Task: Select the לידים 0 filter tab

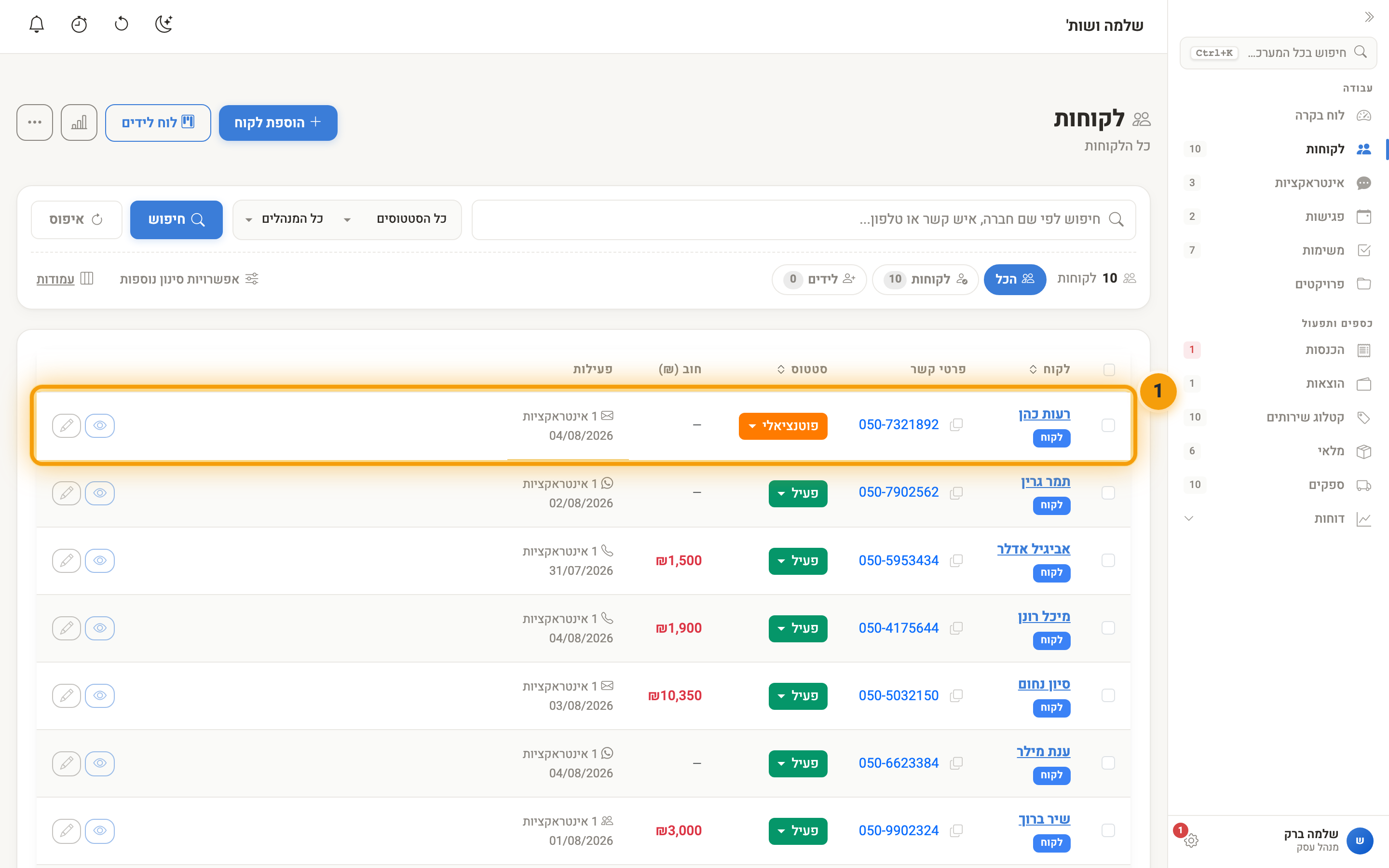Action: [819, 280]
